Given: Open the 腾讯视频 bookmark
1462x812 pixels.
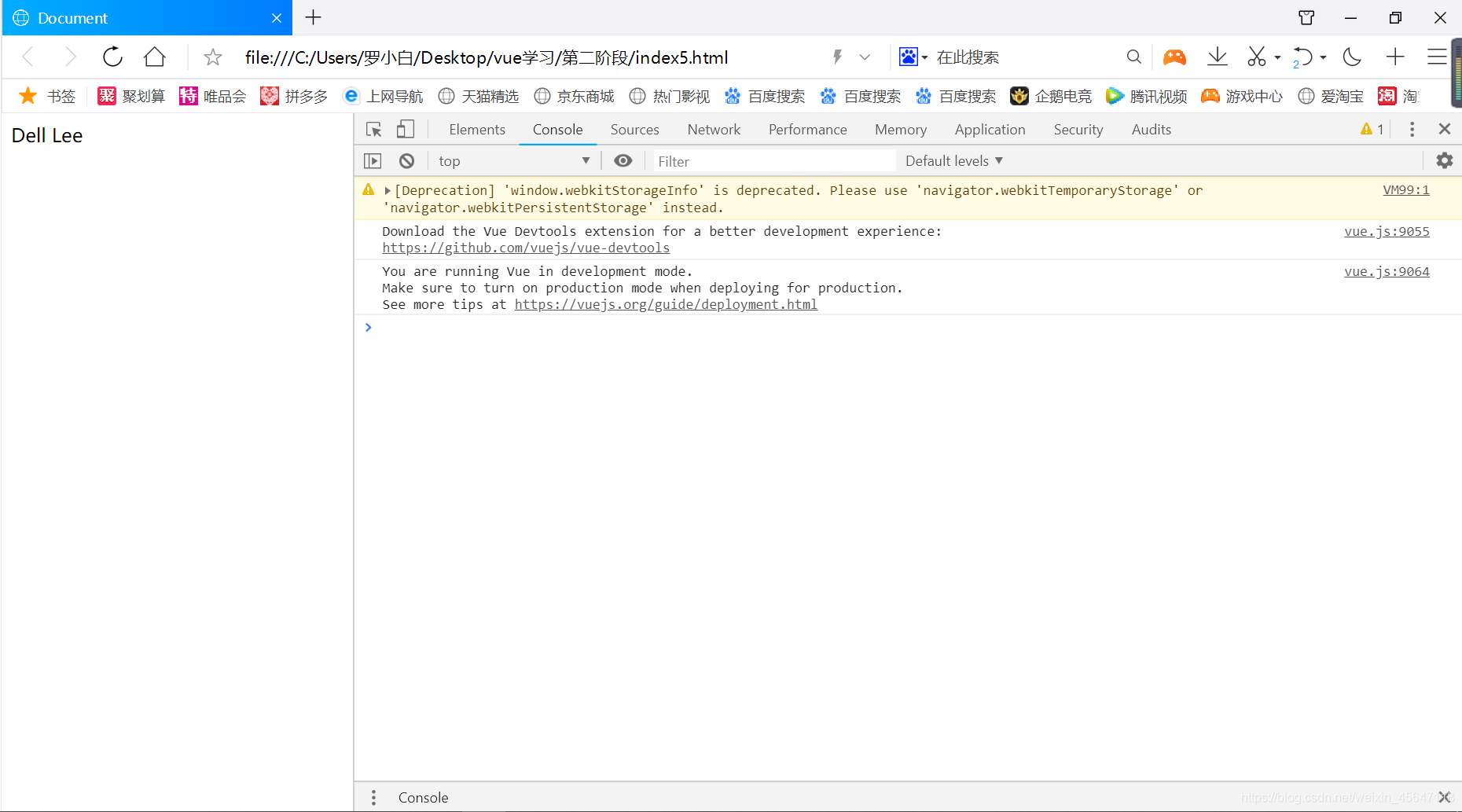Looking at the screenshot, I should (x=1146, y=96).
